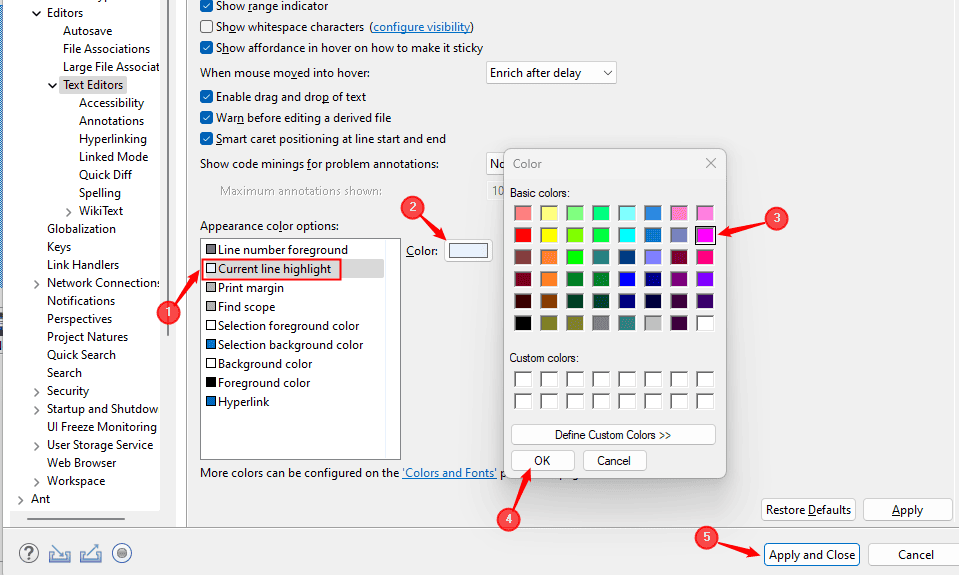
Task: Open the Color button swatch
Action: click(x=468, y=251)
